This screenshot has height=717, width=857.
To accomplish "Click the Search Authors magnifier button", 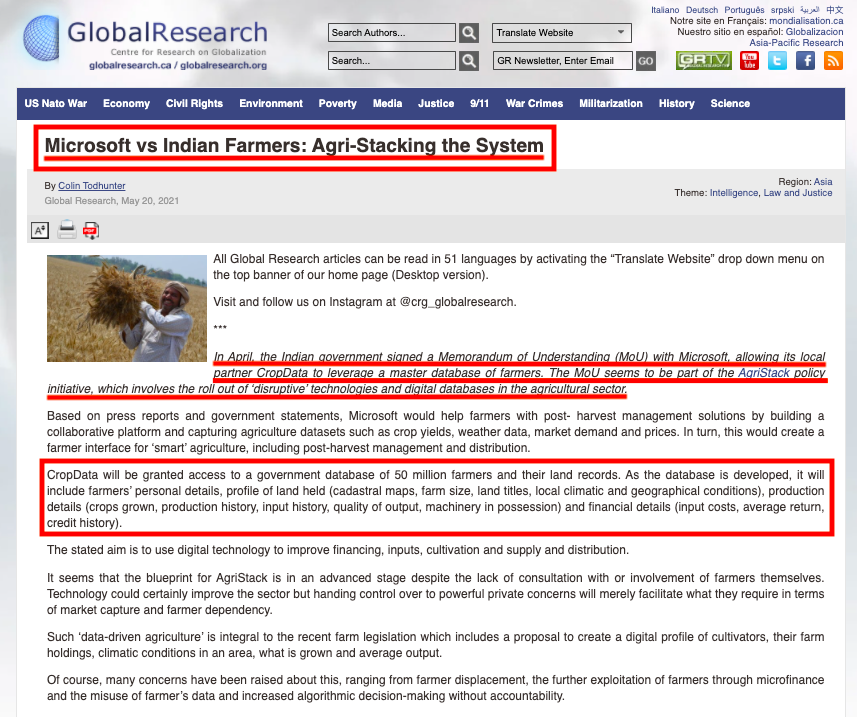I will (x=469, y=33).
